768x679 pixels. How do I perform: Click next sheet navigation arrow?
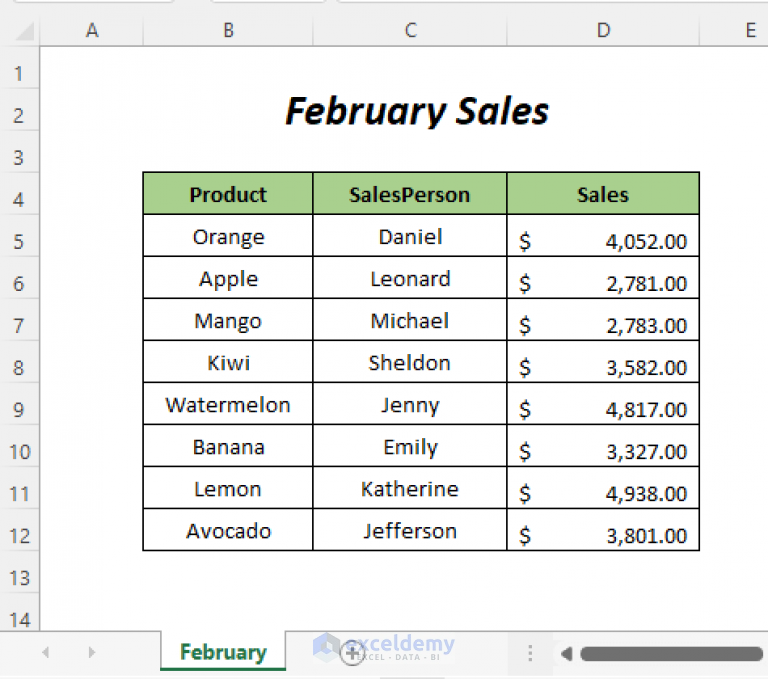[x=91, y=653]
